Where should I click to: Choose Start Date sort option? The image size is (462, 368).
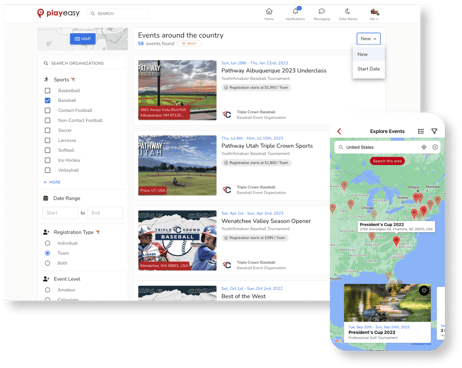(x=369, y=69)
